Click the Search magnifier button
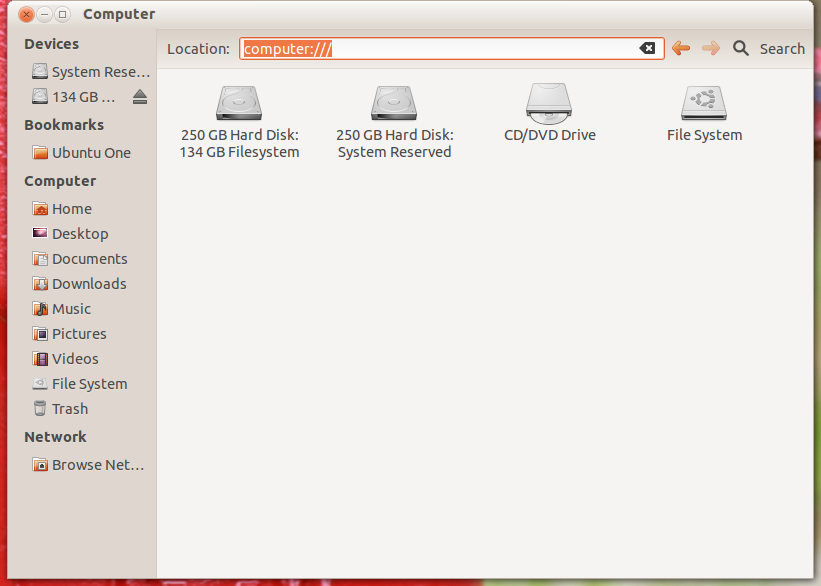The image size is (821, 586). tap(741, 49)
